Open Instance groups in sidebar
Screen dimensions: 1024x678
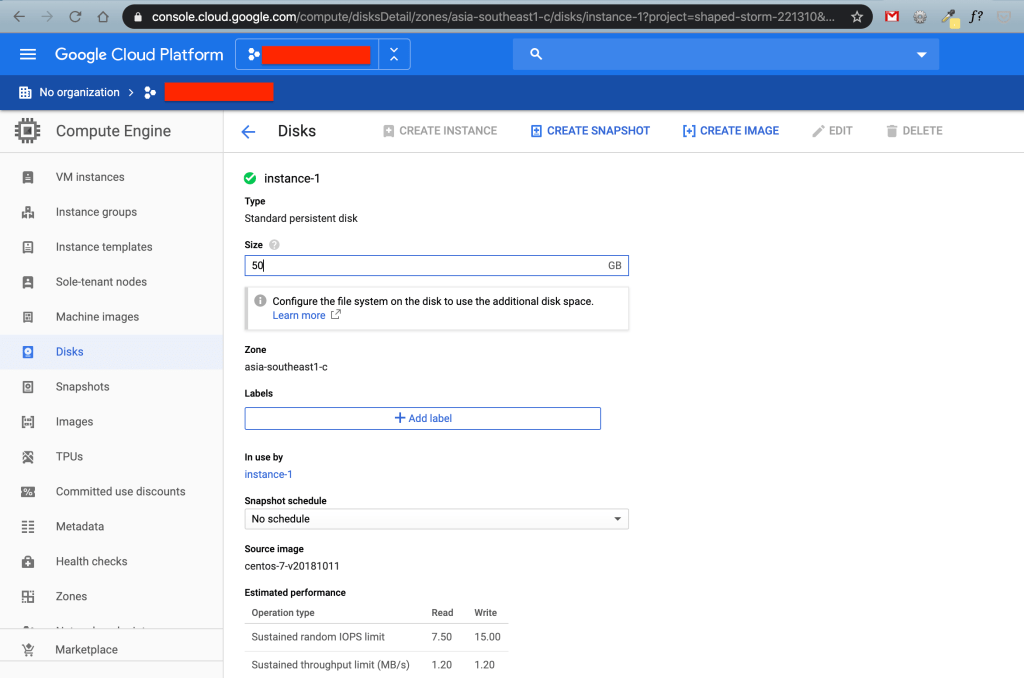[x=96, y=212]
